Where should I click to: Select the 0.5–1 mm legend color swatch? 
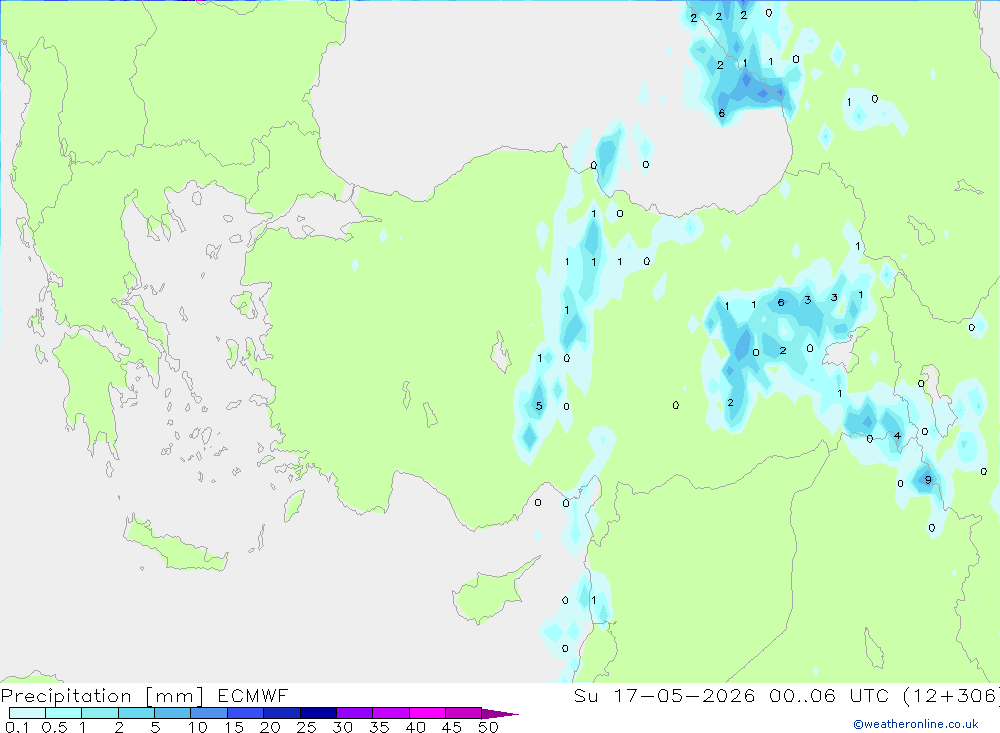click(x=63, y=713)
